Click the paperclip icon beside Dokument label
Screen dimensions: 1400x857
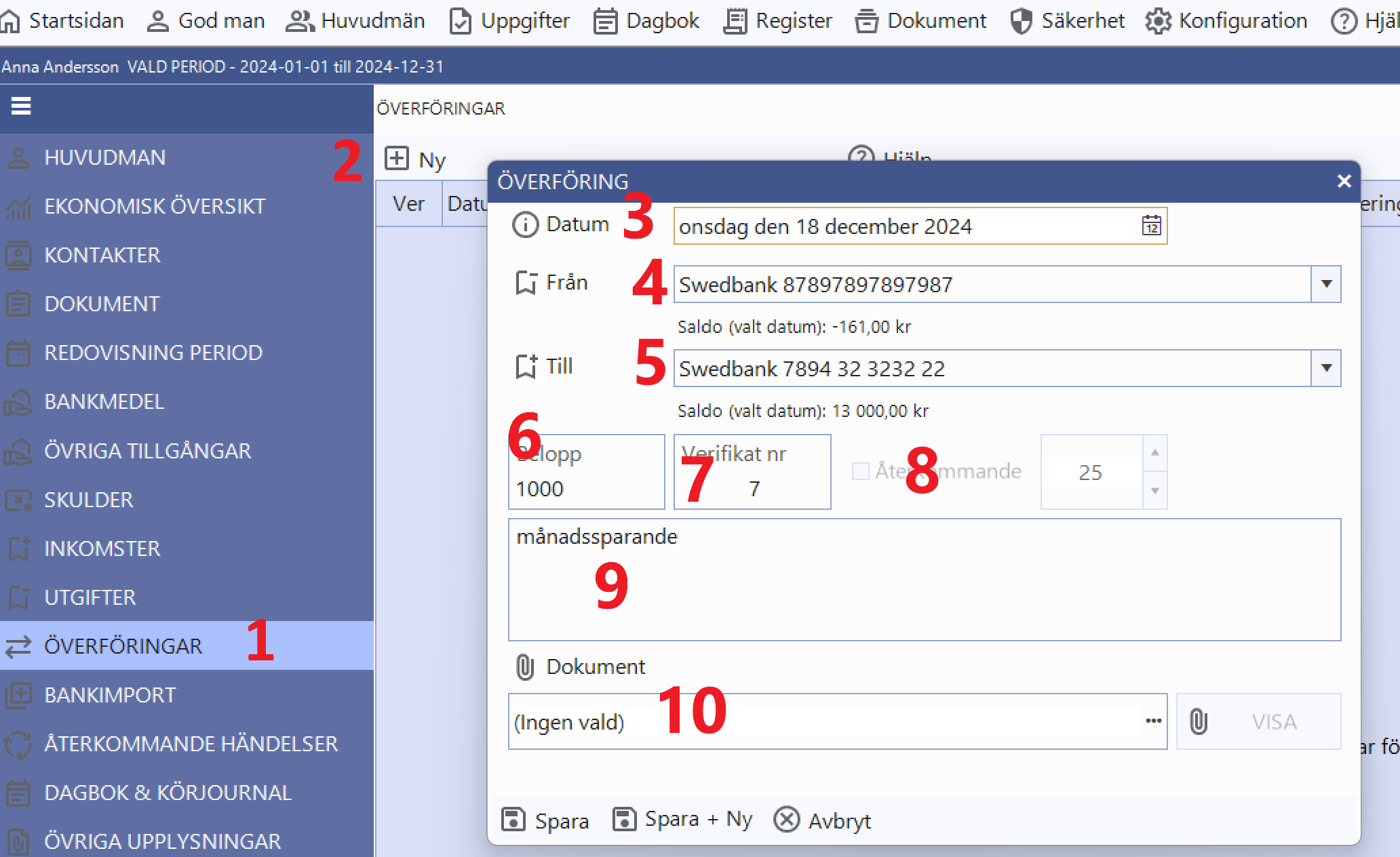(x=525, y=667)
